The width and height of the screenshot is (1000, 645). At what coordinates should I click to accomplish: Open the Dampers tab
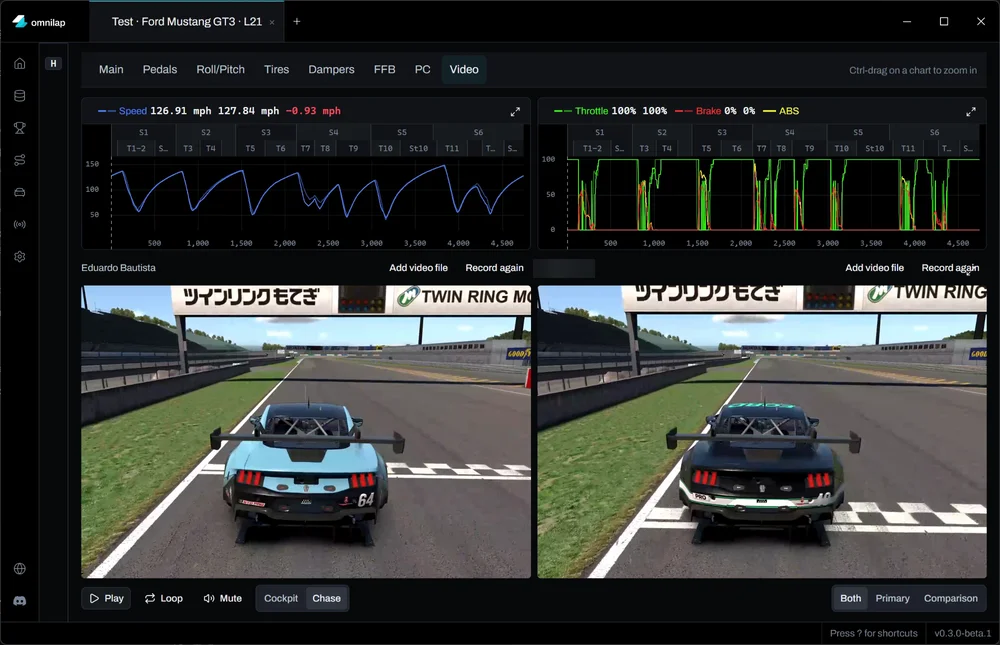coord(331,70)
